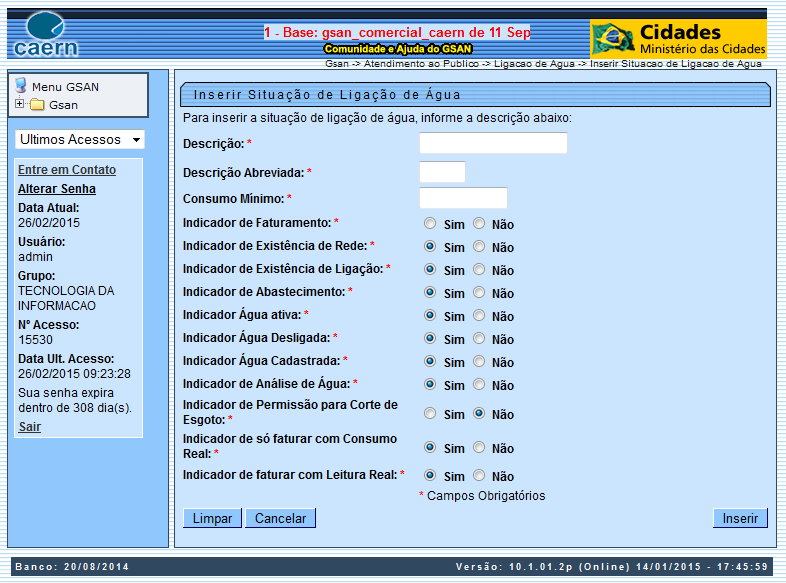This screenshot has height=583, width=786.
Task: Focus the Descrição text field
Action: coord(493,143)
